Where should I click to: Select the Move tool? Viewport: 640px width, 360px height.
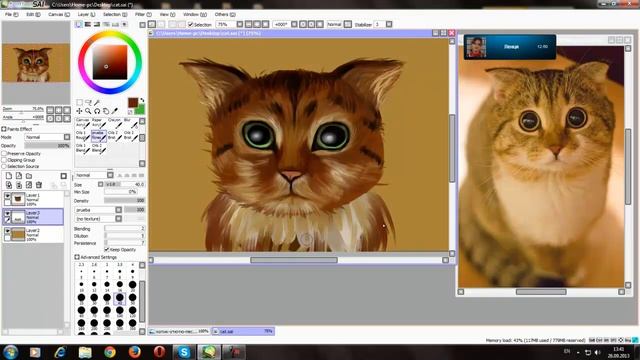point(79,111)
